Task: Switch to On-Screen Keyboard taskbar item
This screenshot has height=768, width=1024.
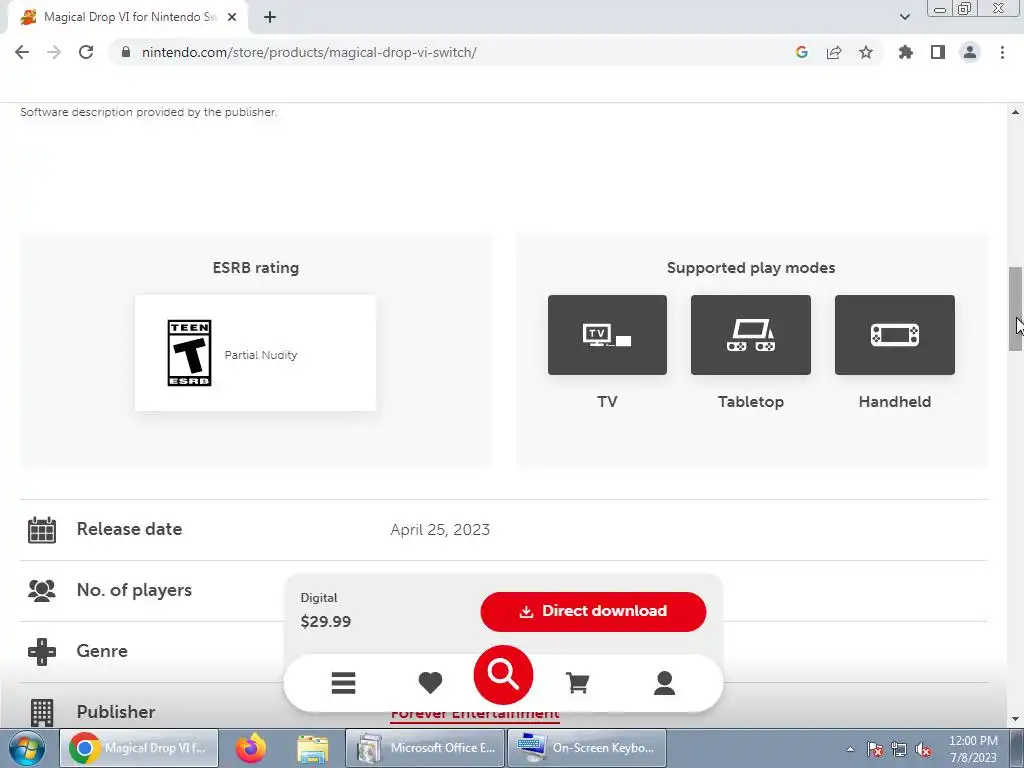Action: click(587, 748)
